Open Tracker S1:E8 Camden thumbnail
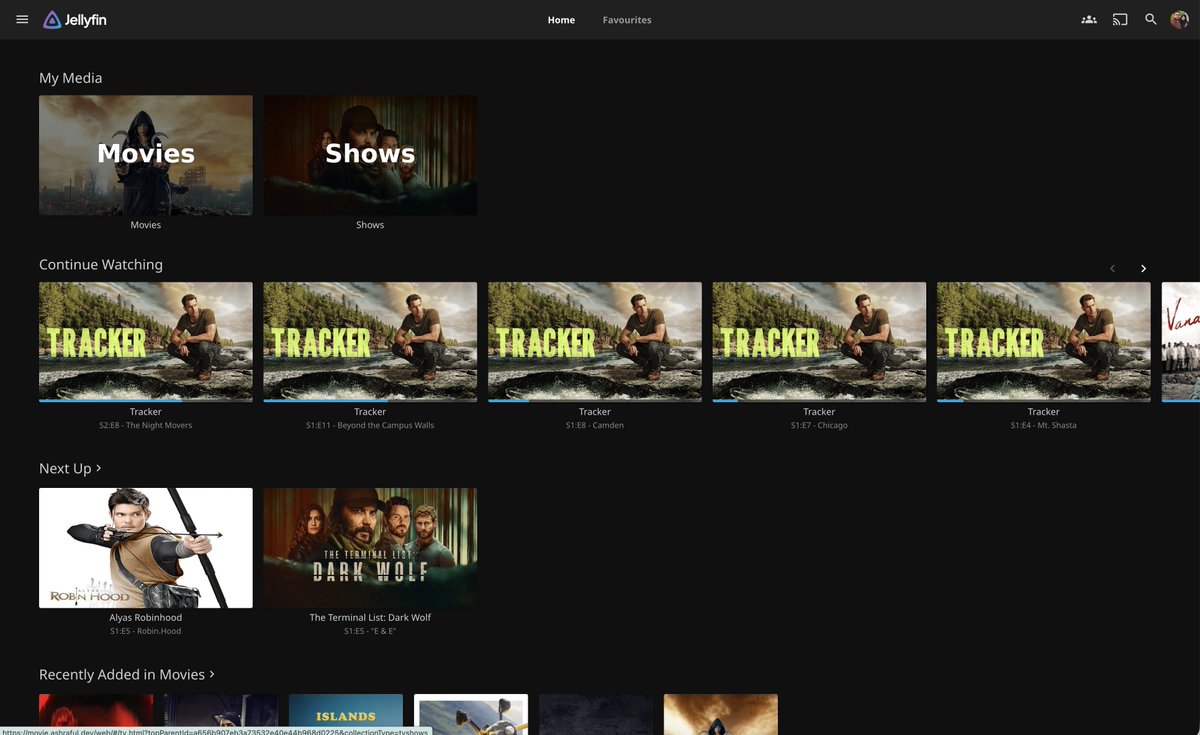The width and height of the screenshot is (1200, 735). pyautogui.click(x=595, y=341)
